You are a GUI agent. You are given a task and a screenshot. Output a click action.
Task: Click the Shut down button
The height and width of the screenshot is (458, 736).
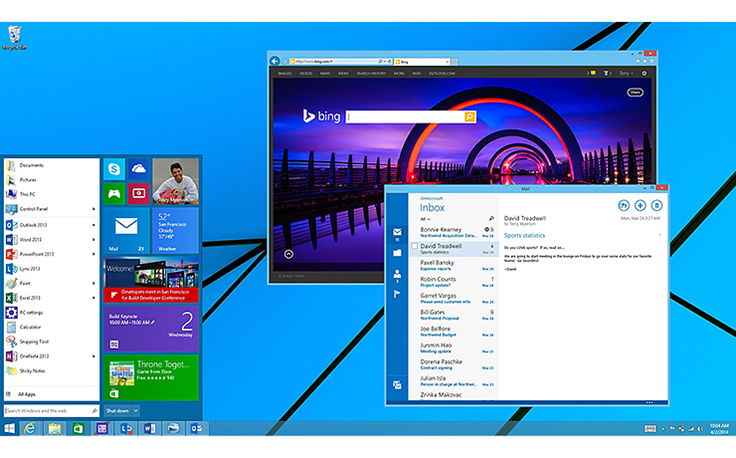tap(117, 411)
